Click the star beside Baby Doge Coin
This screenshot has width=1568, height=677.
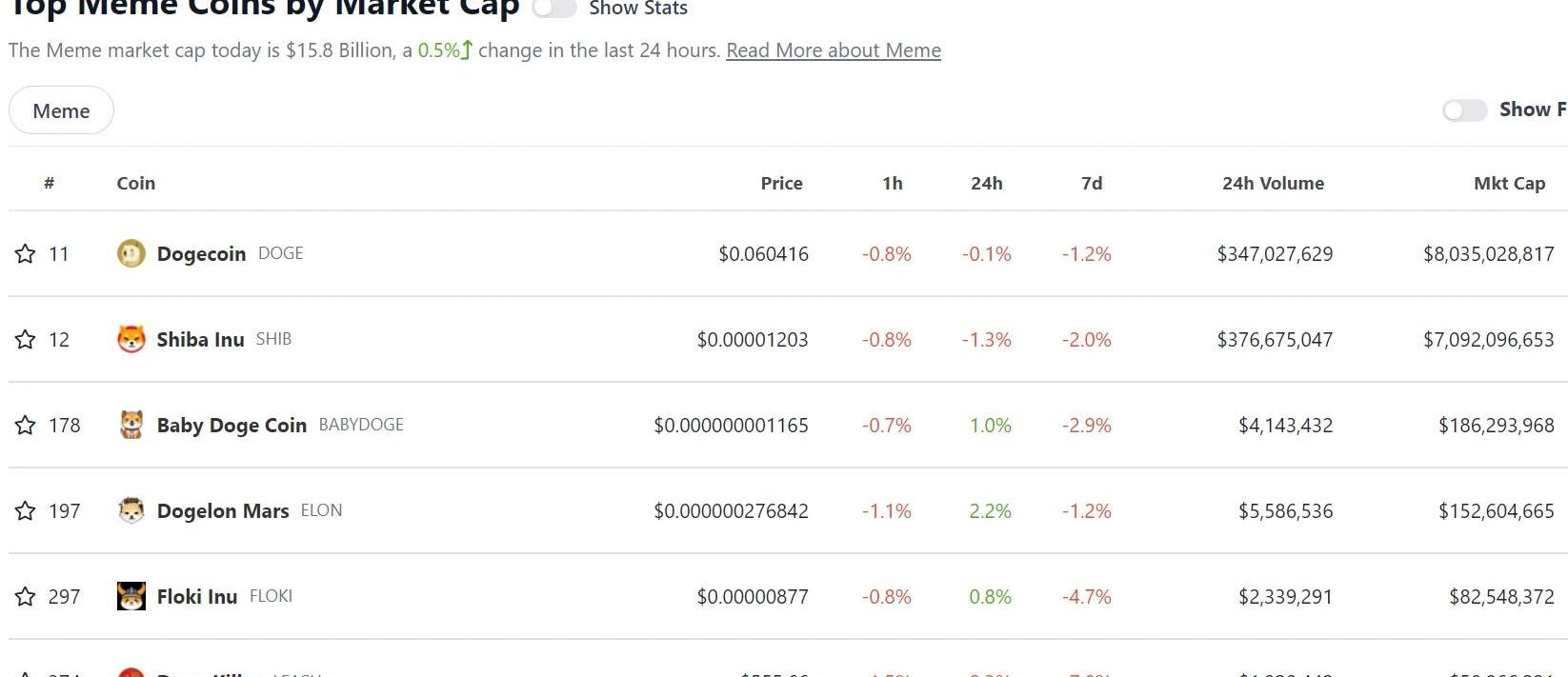click(25, 425)
